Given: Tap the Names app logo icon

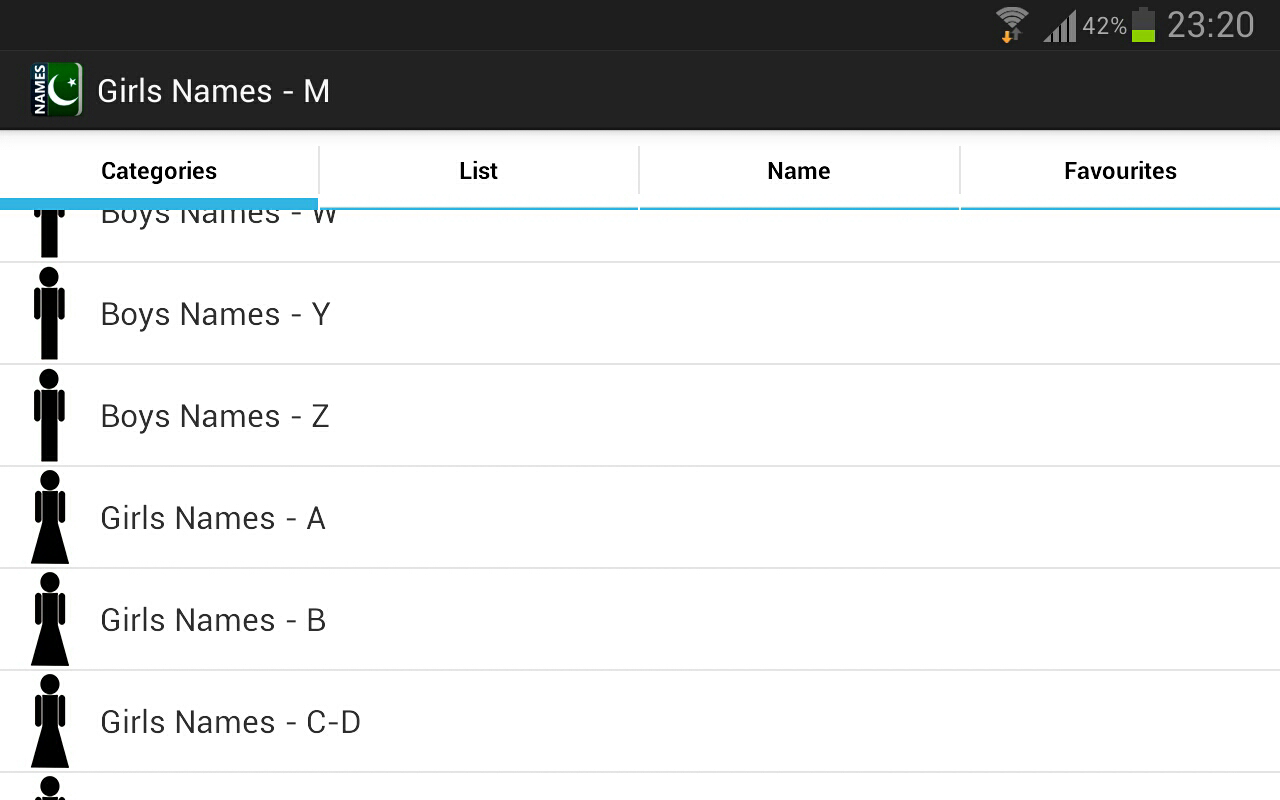Looking at the screenshot, I should tap(56, 91).
